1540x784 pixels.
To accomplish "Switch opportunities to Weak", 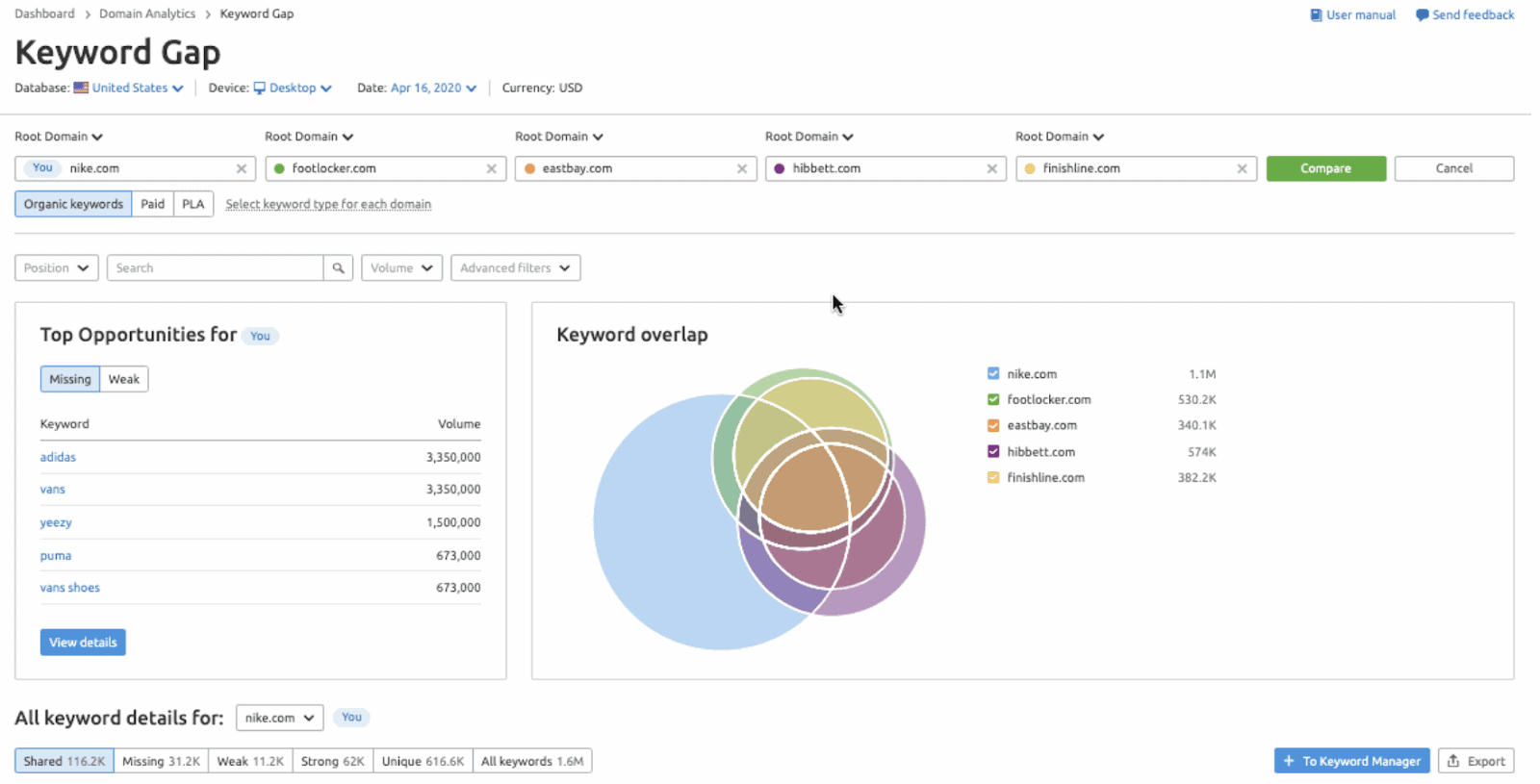I will 124,379.
